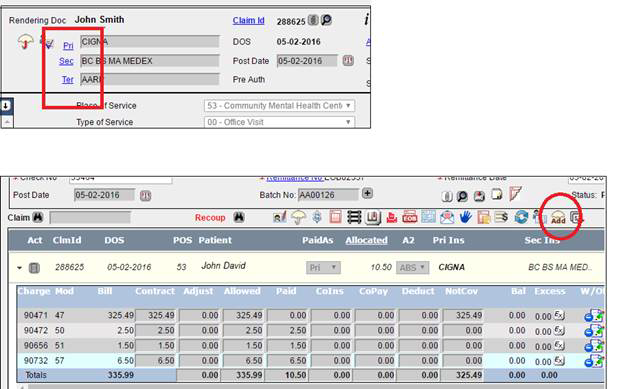The image size is (623, 389).
Task: Click the envelope with heart icon
Action: tap(447, 217)
